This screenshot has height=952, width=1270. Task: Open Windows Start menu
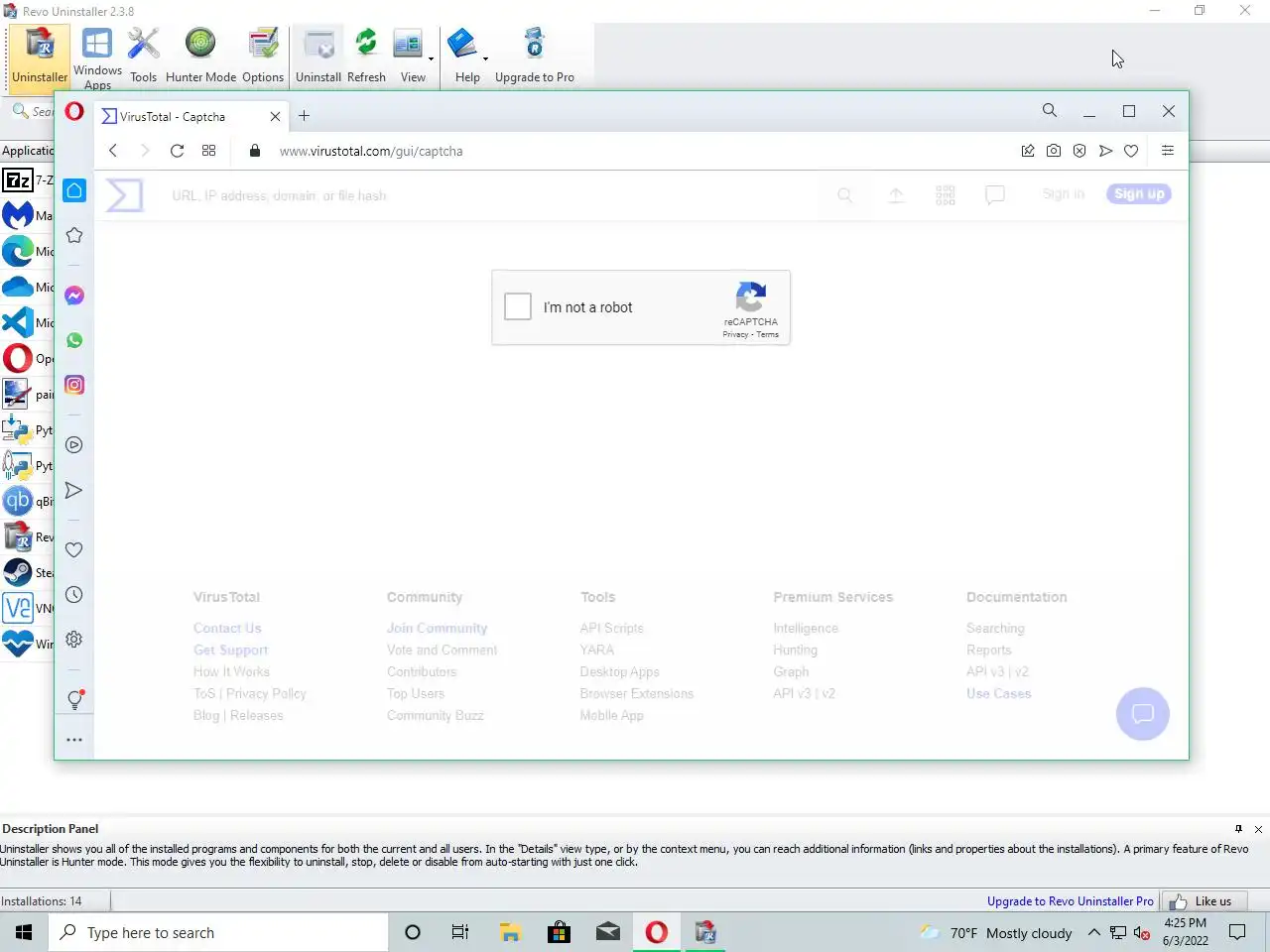coord(24,932)
